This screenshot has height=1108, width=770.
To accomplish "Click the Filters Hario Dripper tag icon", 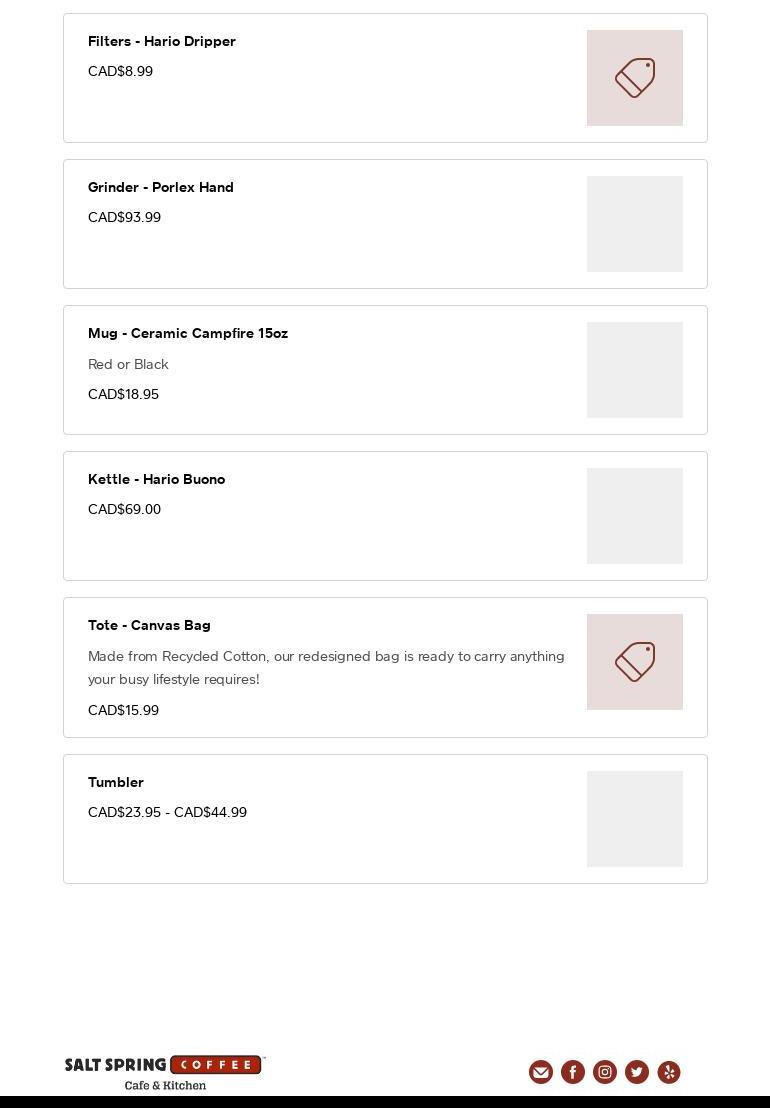I will tap(635, 78).
